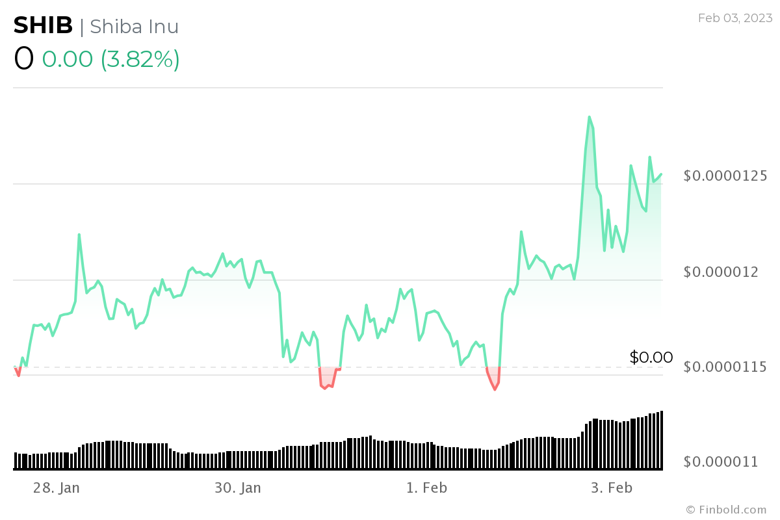This screenshot has width=780, height=520.
Task: Click the 1. Feb date marker
Action: [x=426, y=488]
